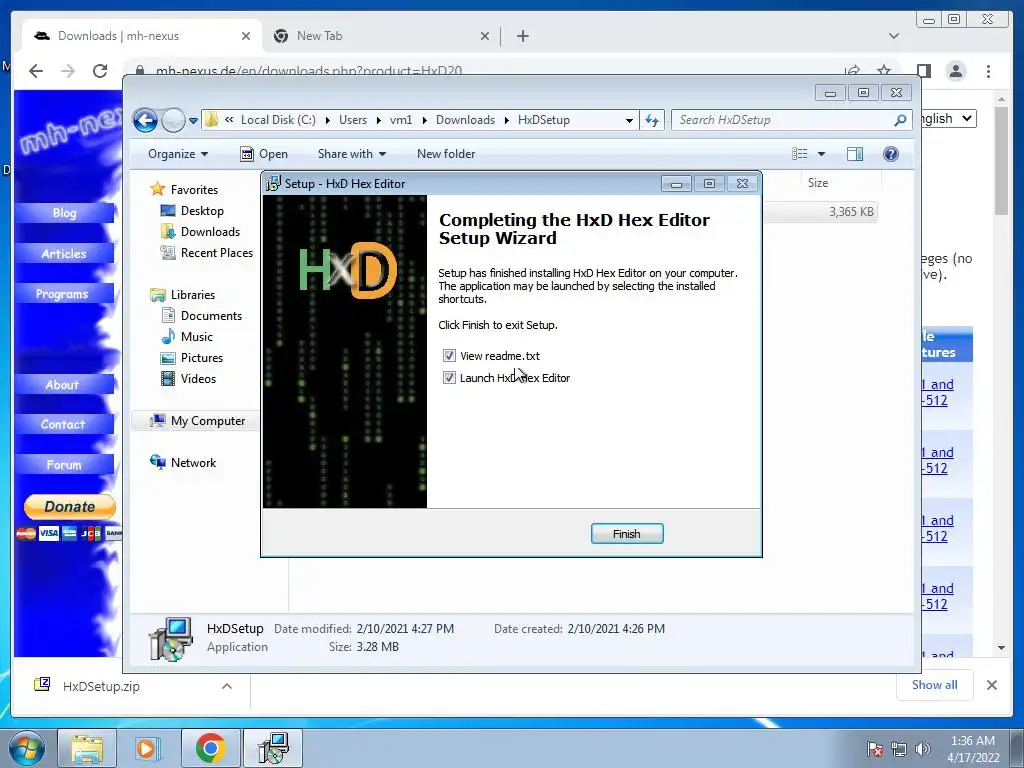This screenshot has width=1024, height=768.
Task: Click vm1 in the address path
Action: [401, 120]
